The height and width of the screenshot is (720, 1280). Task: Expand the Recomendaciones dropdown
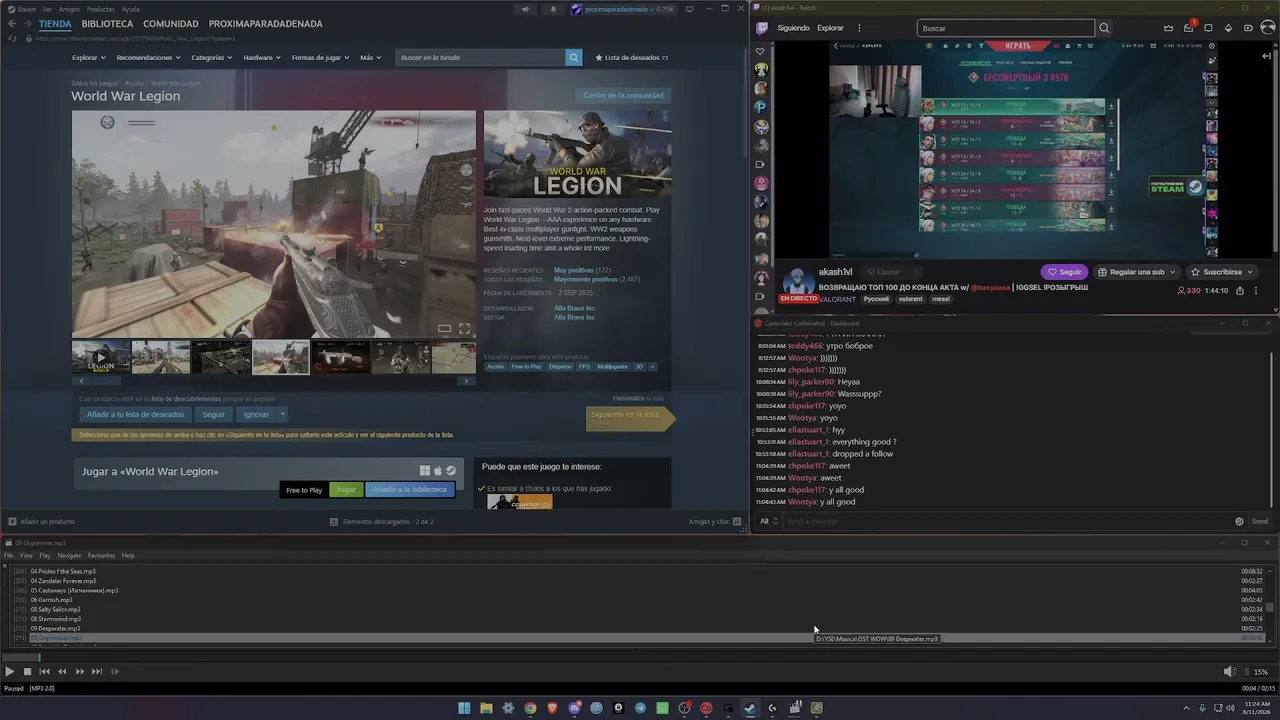148,58
